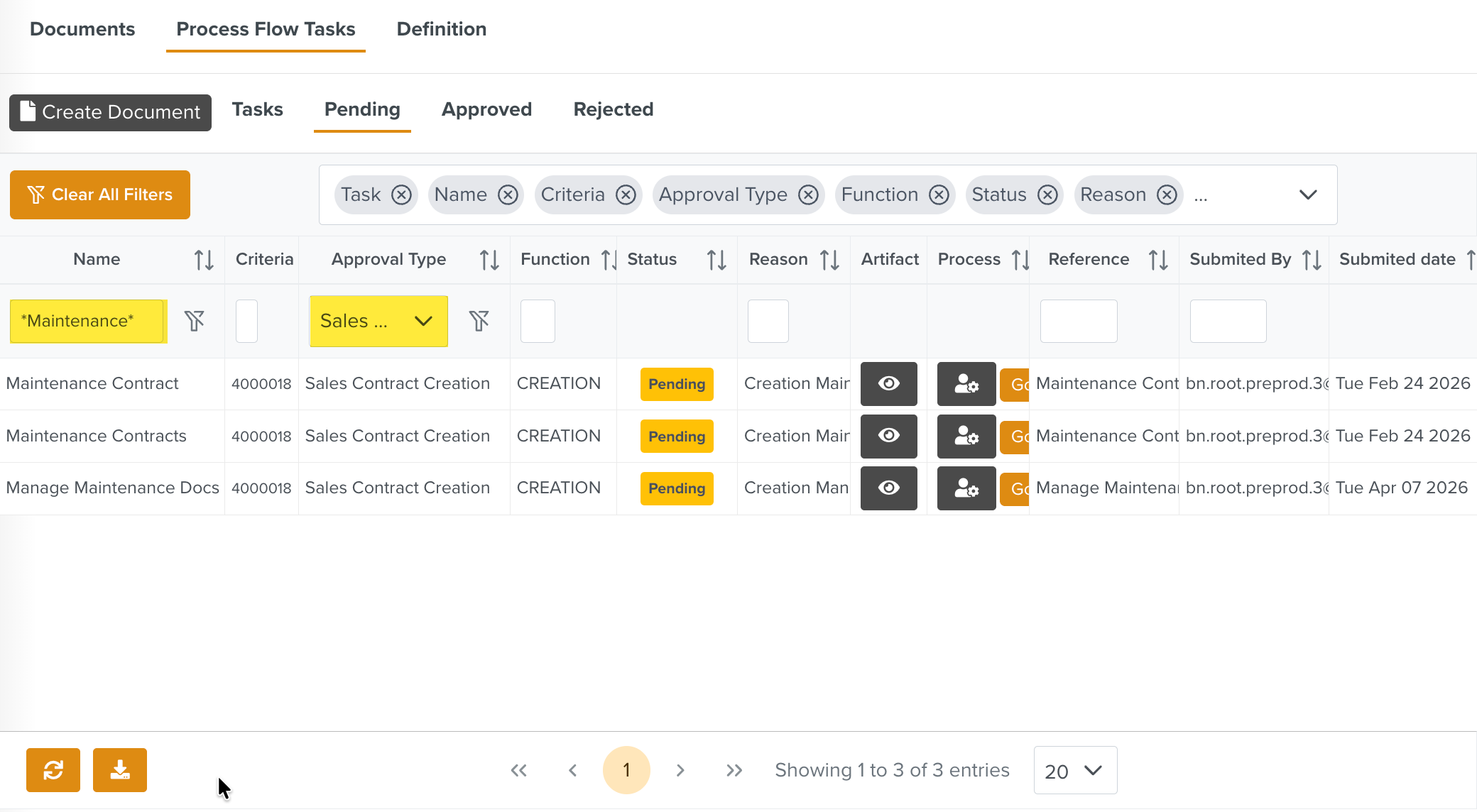
Task: View artifact eye icon for Manage Maintenance Docs
Action: 888,488
